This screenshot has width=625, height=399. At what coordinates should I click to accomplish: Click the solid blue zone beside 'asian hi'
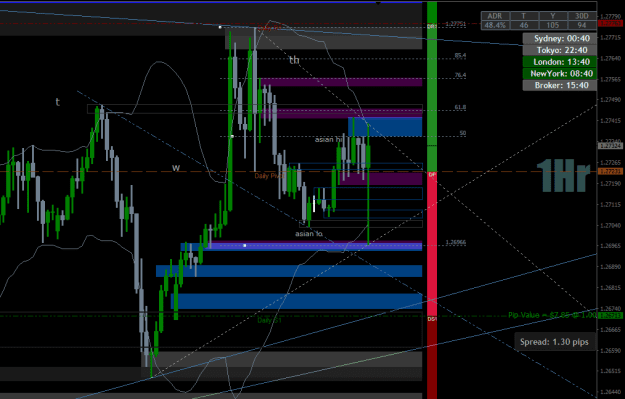tap(385, 127)
